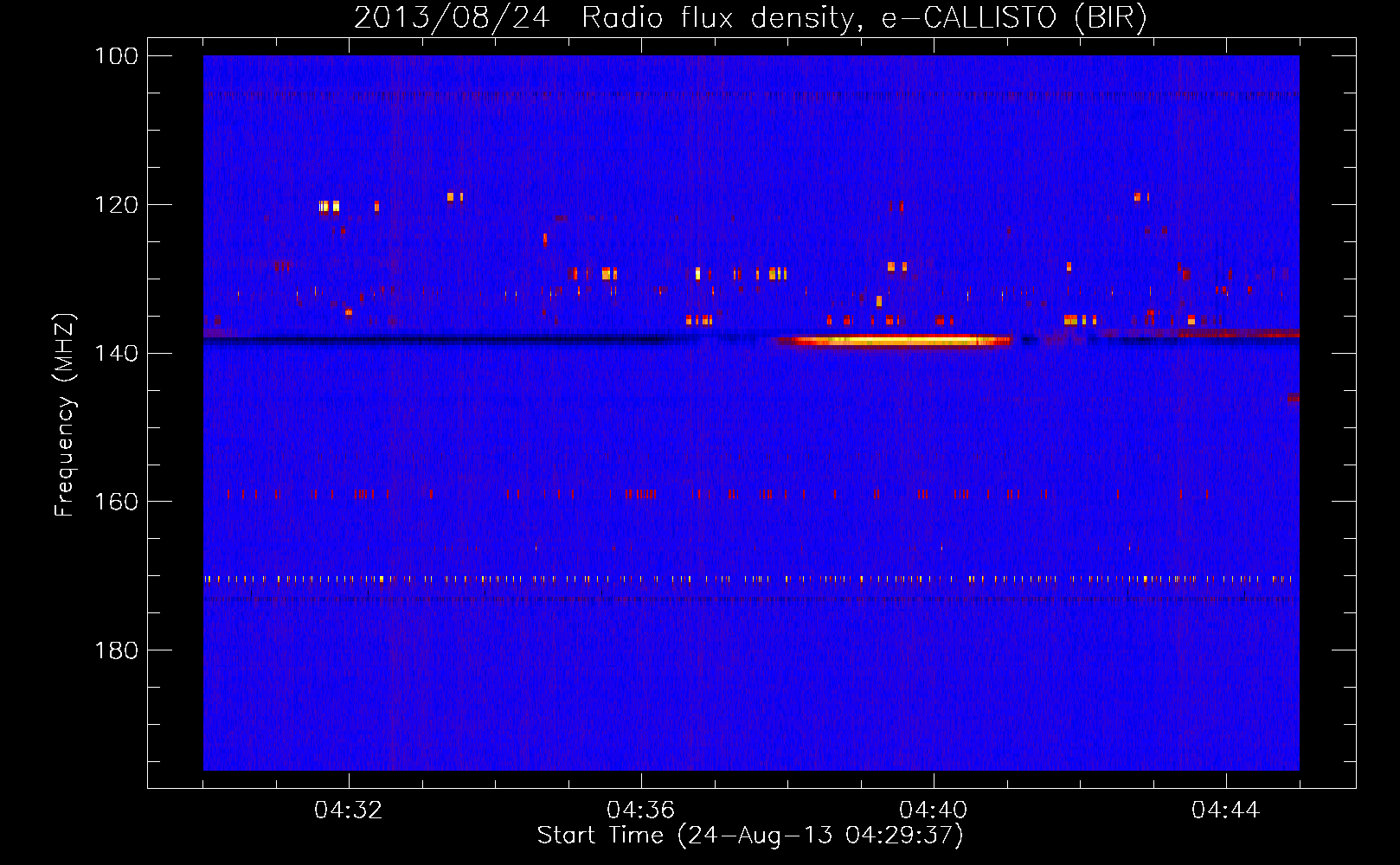Click the 'Frequency (MHZ)' y-axis label
This screenshot has height=865, width=1400.
pos(65,414)
